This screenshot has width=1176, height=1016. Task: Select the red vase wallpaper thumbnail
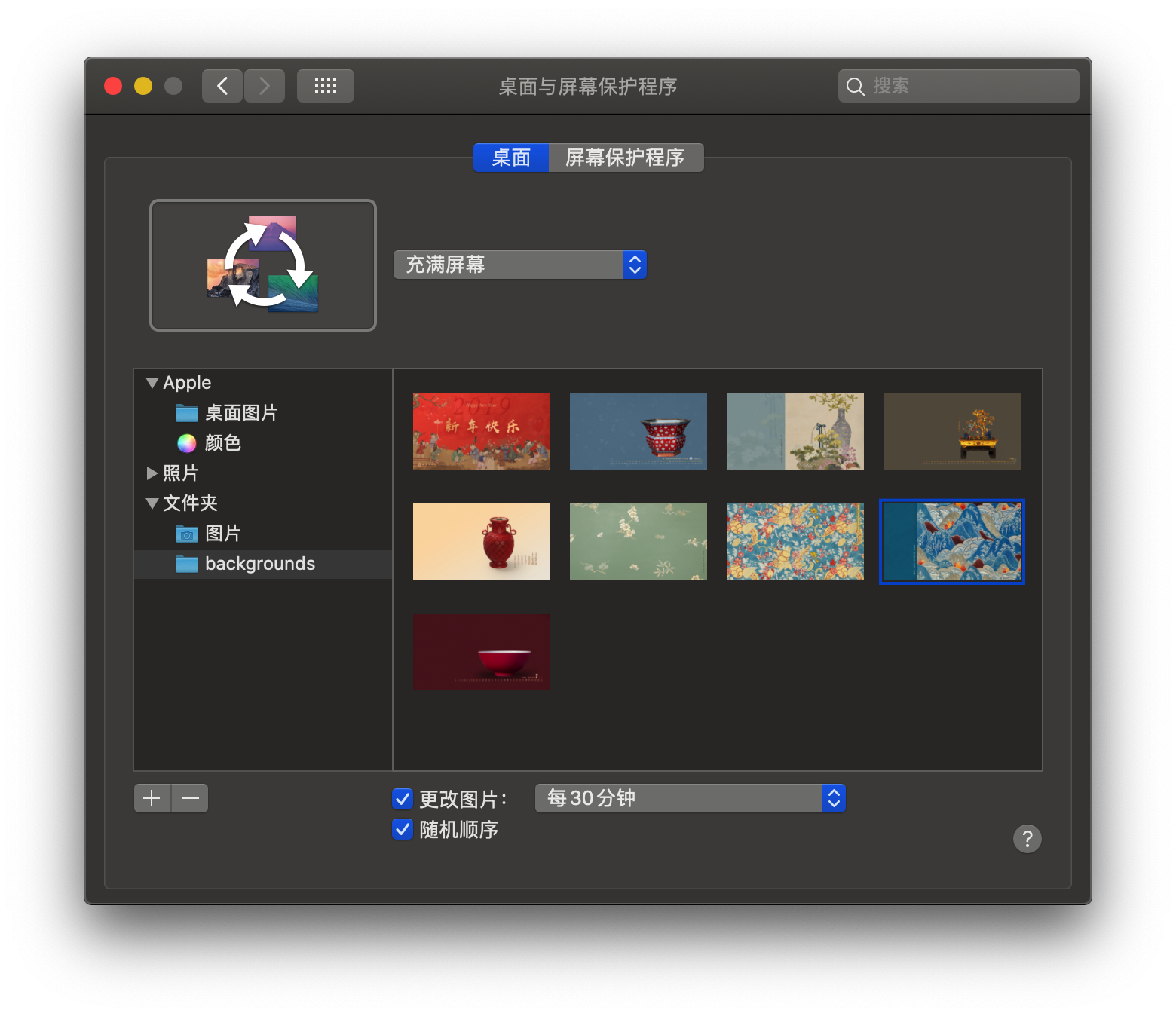pyautogui.click(x=481, y=541)
